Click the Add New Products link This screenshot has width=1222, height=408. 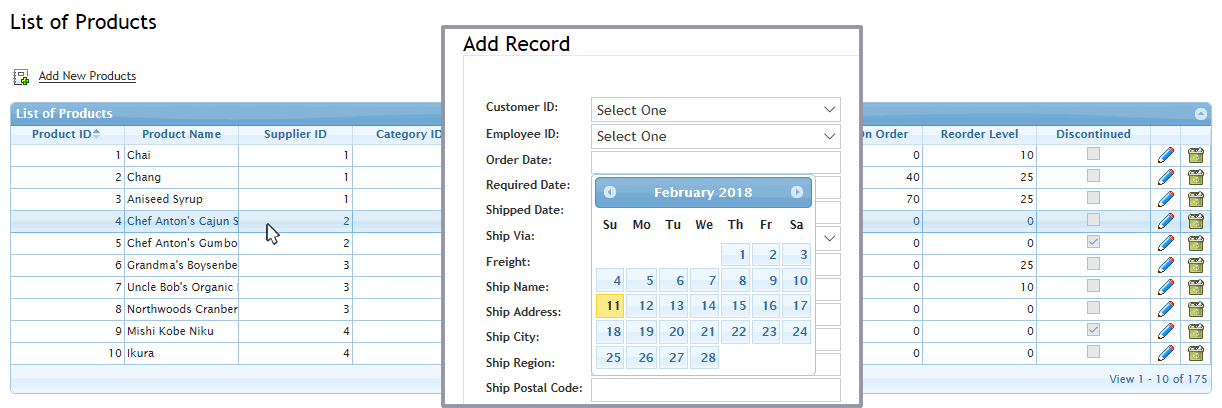point(87,76)
